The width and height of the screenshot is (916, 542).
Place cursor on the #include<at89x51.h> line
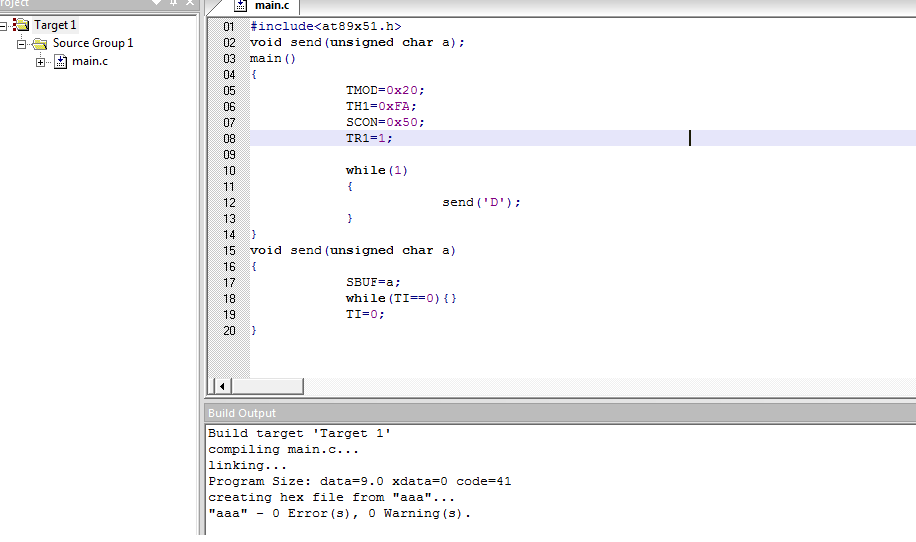(325, 26)
